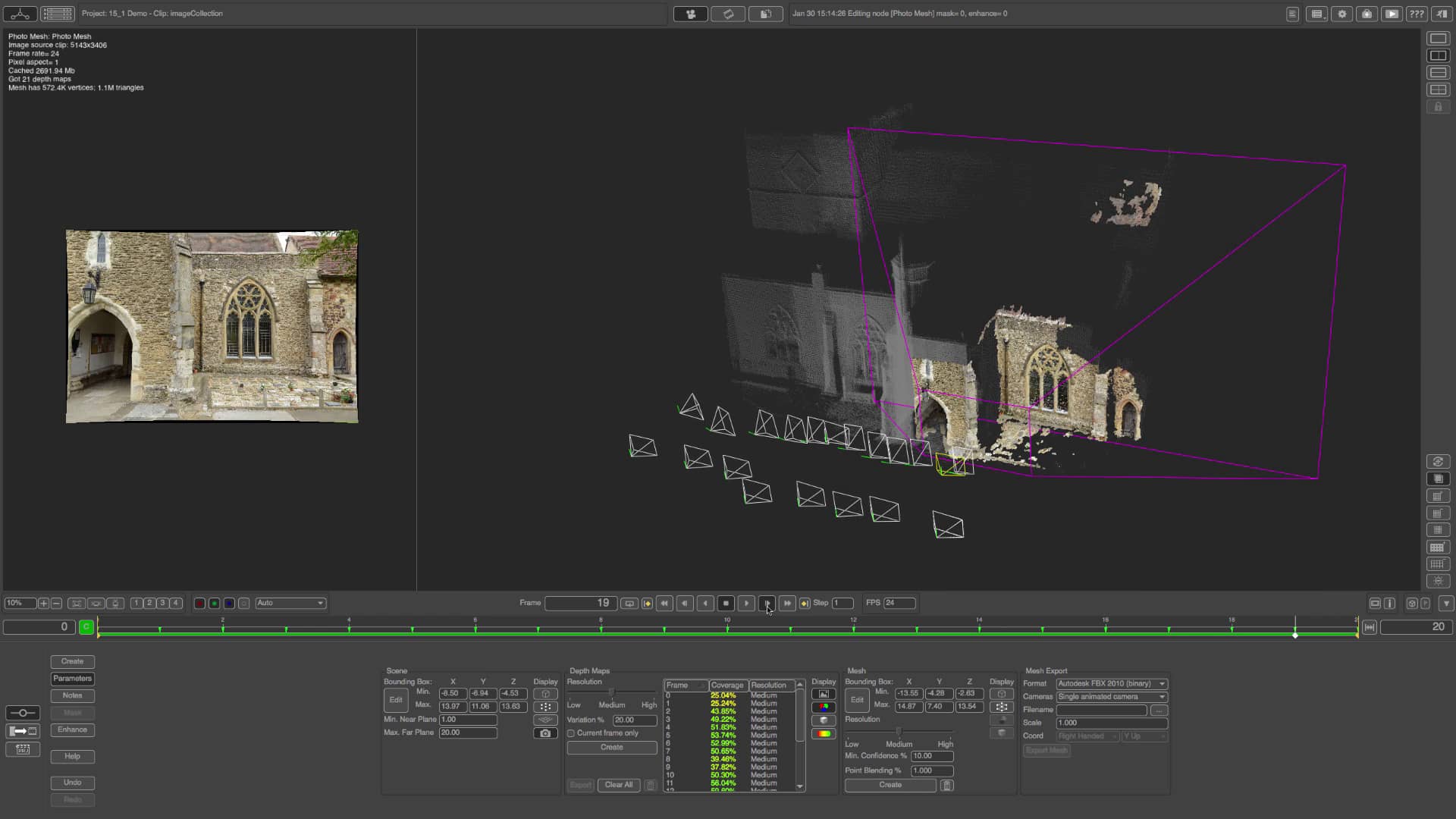Click Clear All in the Depth Maps panel
Image resolution: width=1456 pixels, height=819 pixels.
click(617, 785)
